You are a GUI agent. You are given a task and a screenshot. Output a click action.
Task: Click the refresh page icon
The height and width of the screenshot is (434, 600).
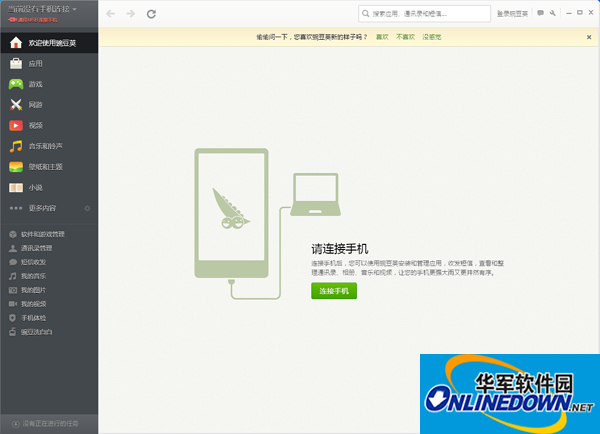(151, 14)
